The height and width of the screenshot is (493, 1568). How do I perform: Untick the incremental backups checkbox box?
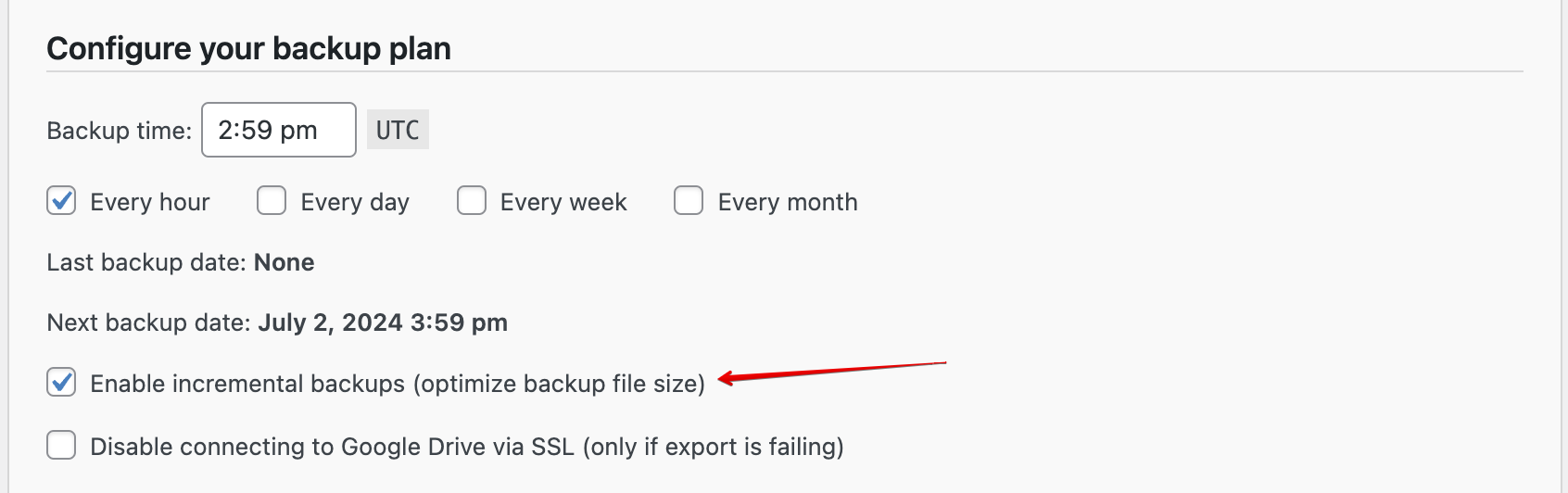61,382
